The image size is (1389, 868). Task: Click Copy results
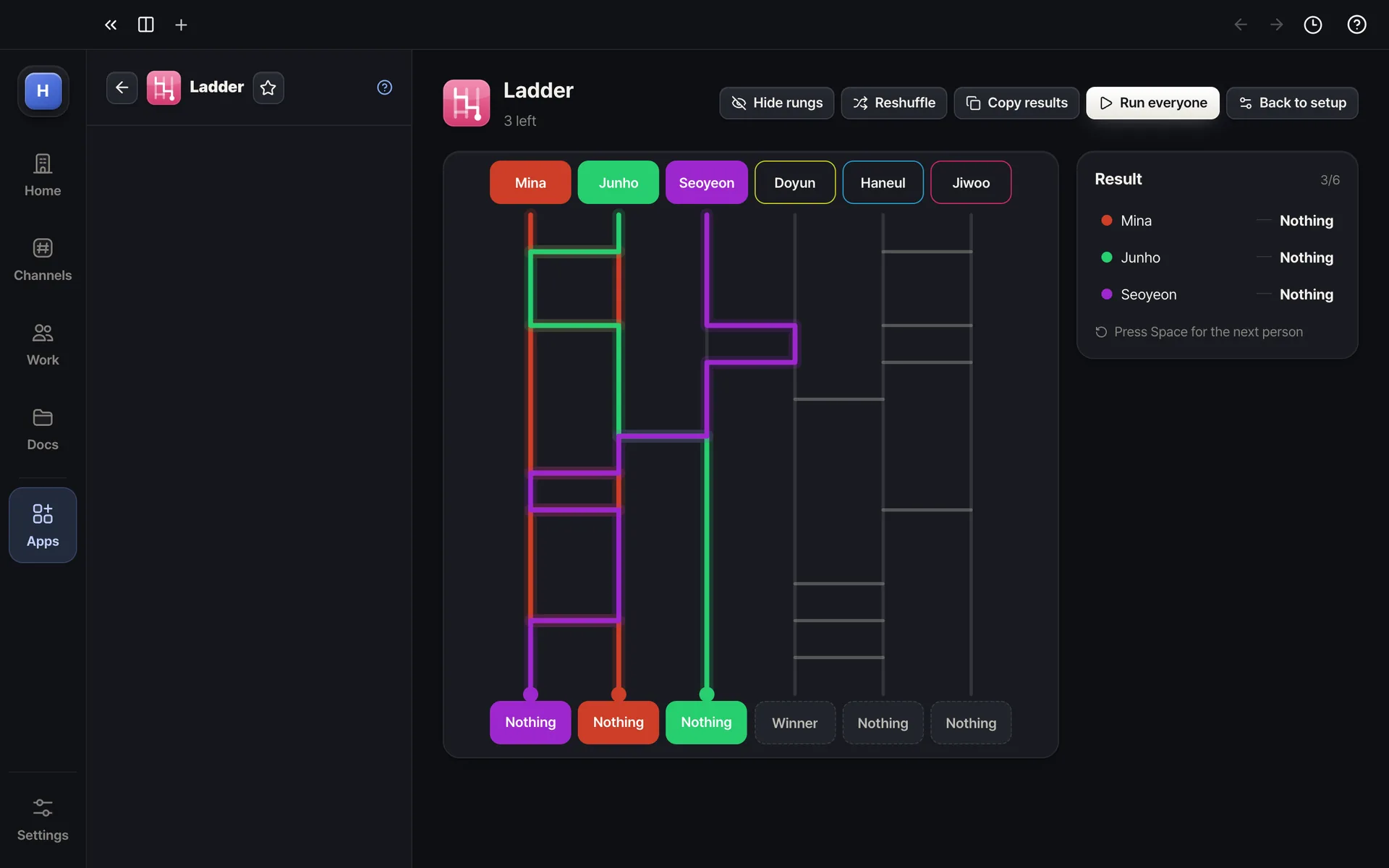pos(1016,103)
